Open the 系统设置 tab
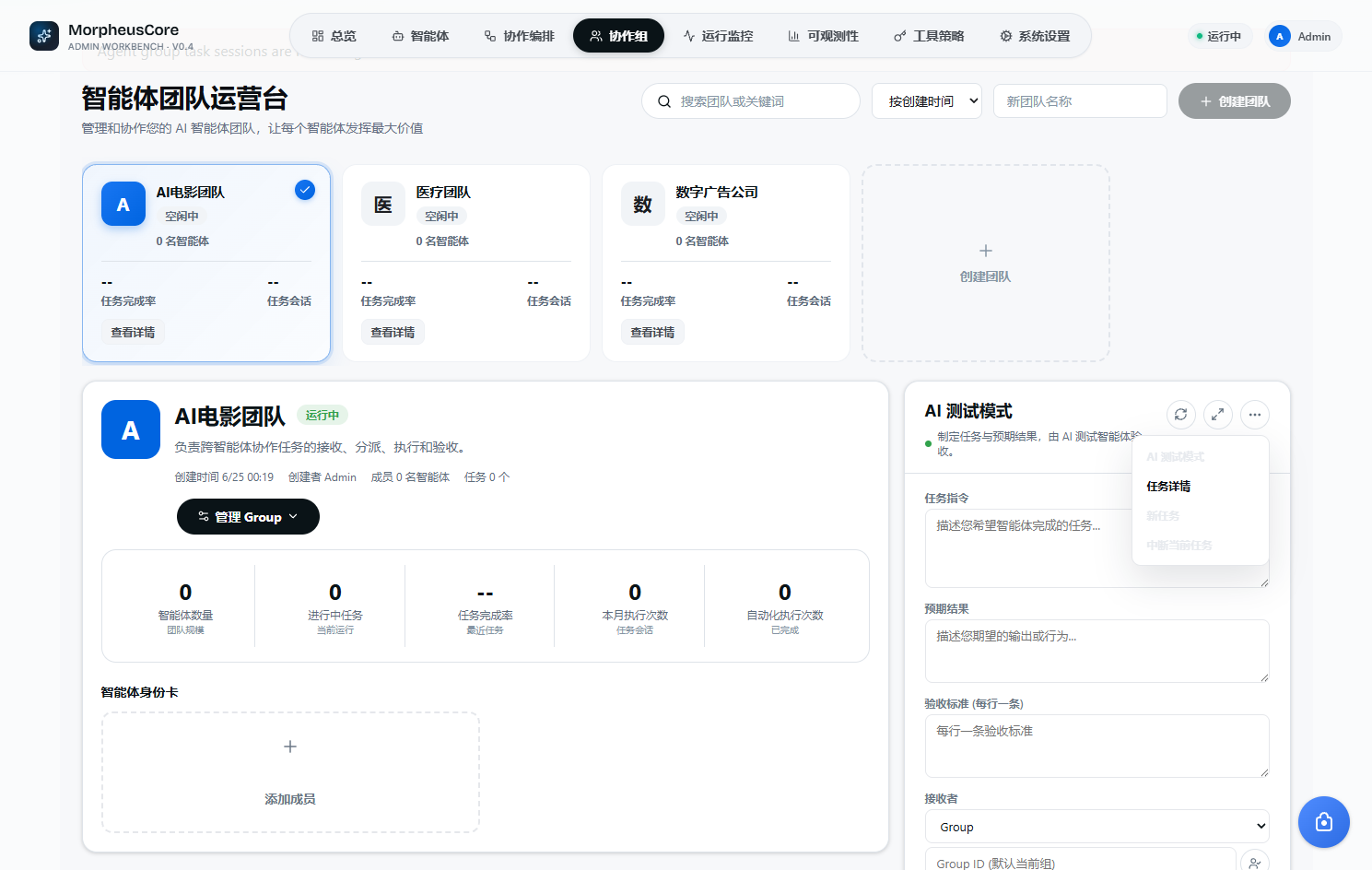 1035,36
